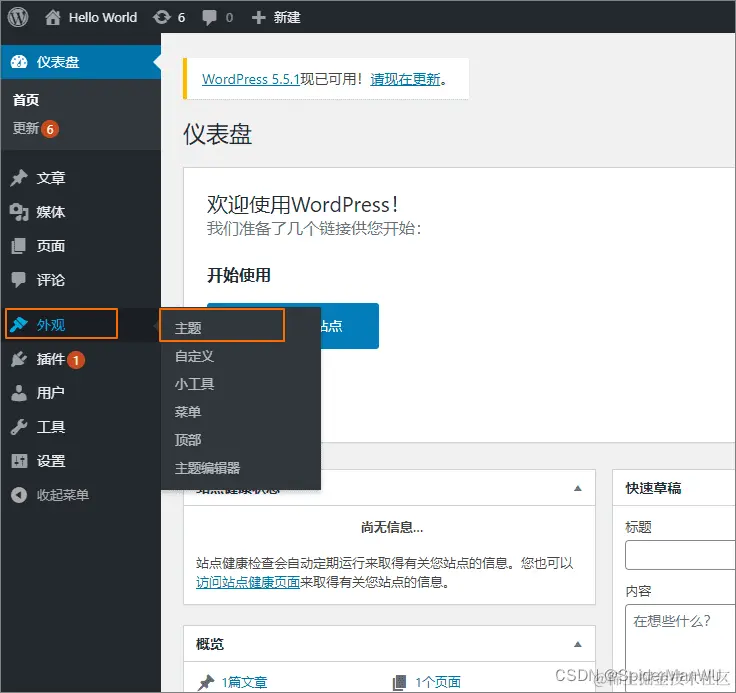Click the collapse arrow icon beside 收起菜单

19,495
